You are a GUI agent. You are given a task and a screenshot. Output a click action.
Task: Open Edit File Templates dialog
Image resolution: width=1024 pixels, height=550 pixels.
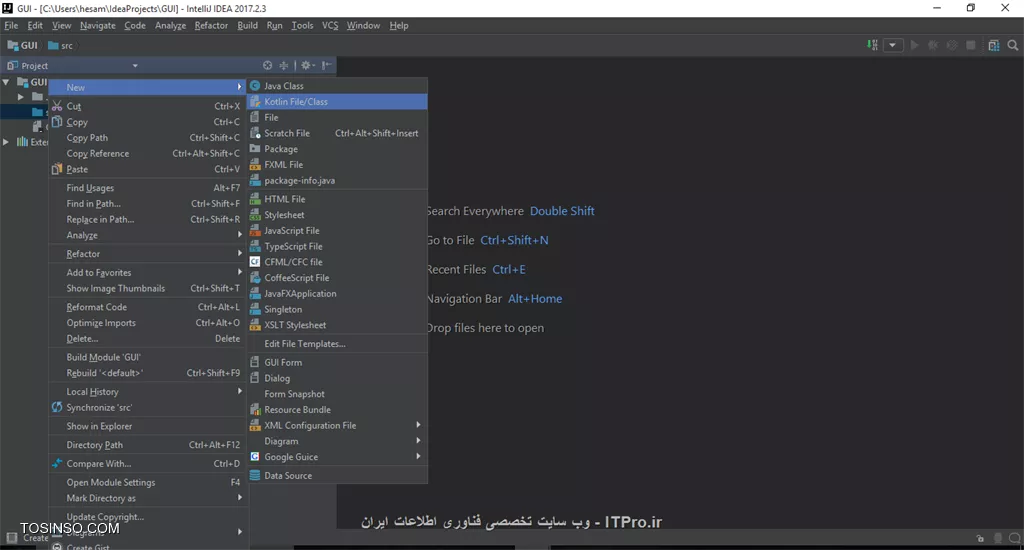click(x=337, y=344)
